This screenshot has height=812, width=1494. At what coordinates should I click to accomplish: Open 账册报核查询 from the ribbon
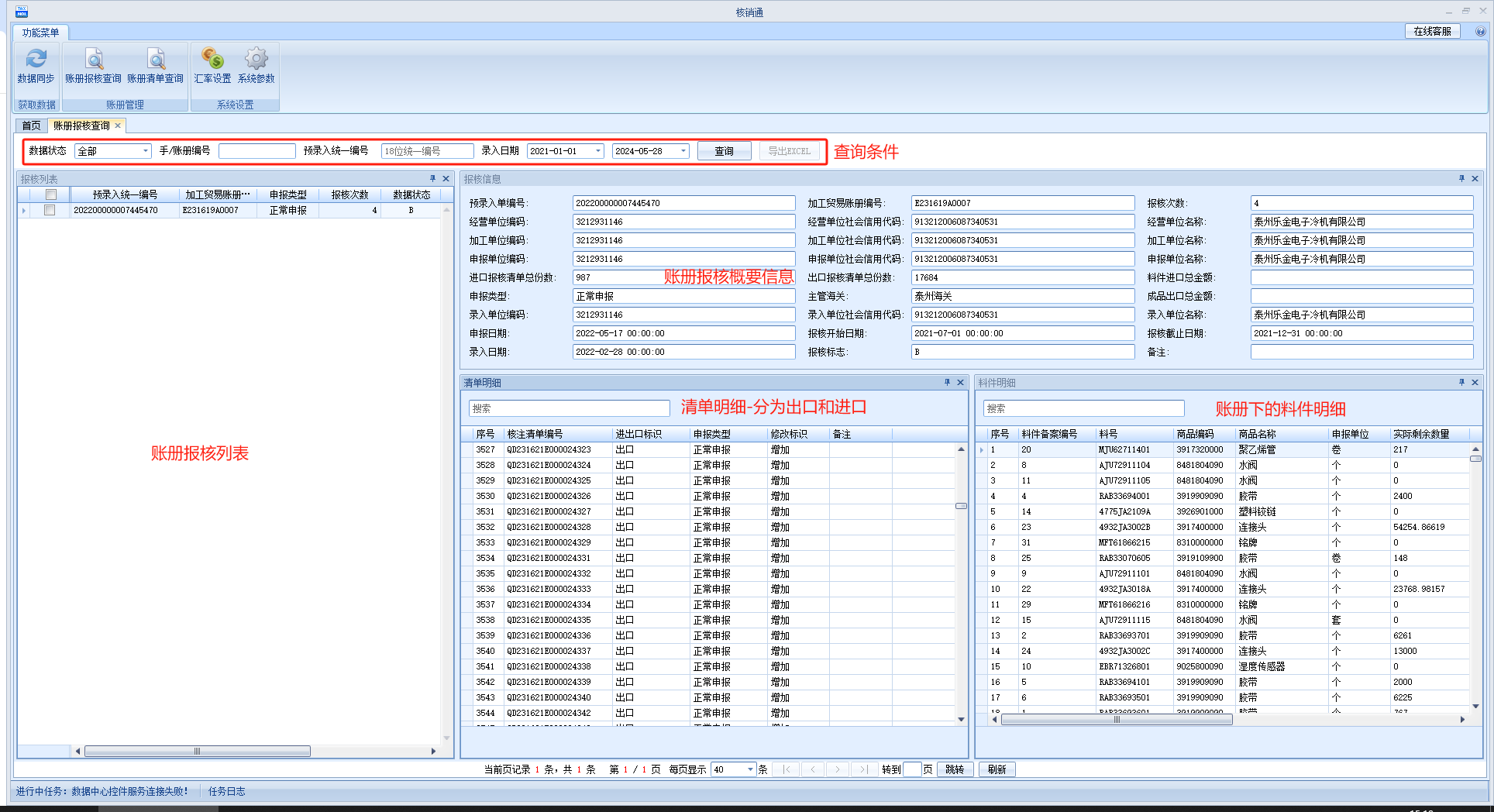pyautogui.click(x=93, y=60)
